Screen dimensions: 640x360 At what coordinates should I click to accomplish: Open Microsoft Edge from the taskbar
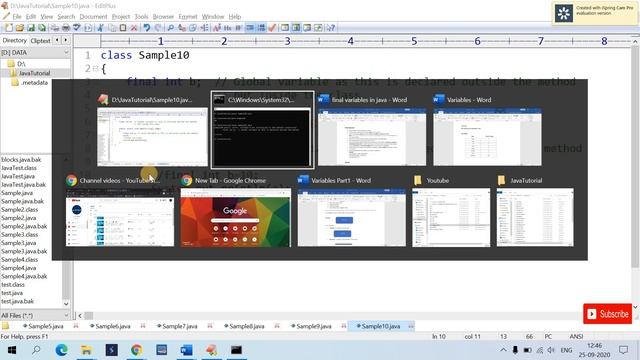pos(62,350)
